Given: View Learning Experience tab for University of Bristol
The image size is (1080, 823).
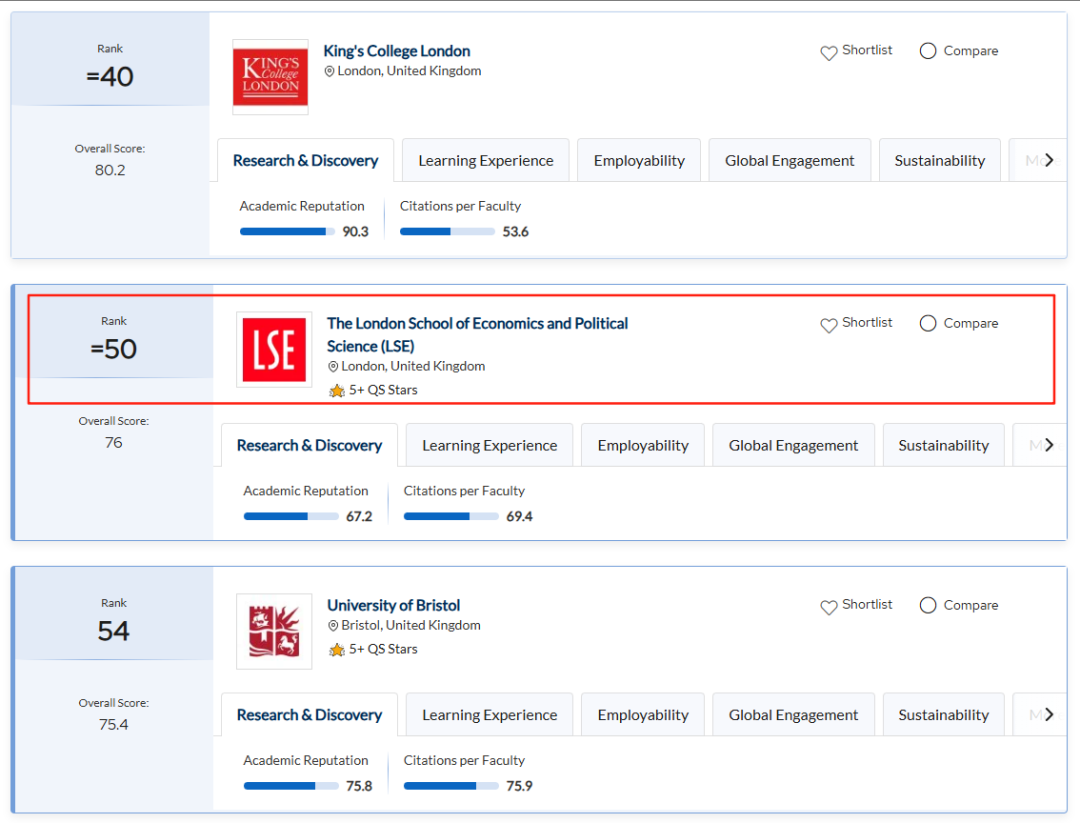Looking at the screenshot, I should click(490, 715).
